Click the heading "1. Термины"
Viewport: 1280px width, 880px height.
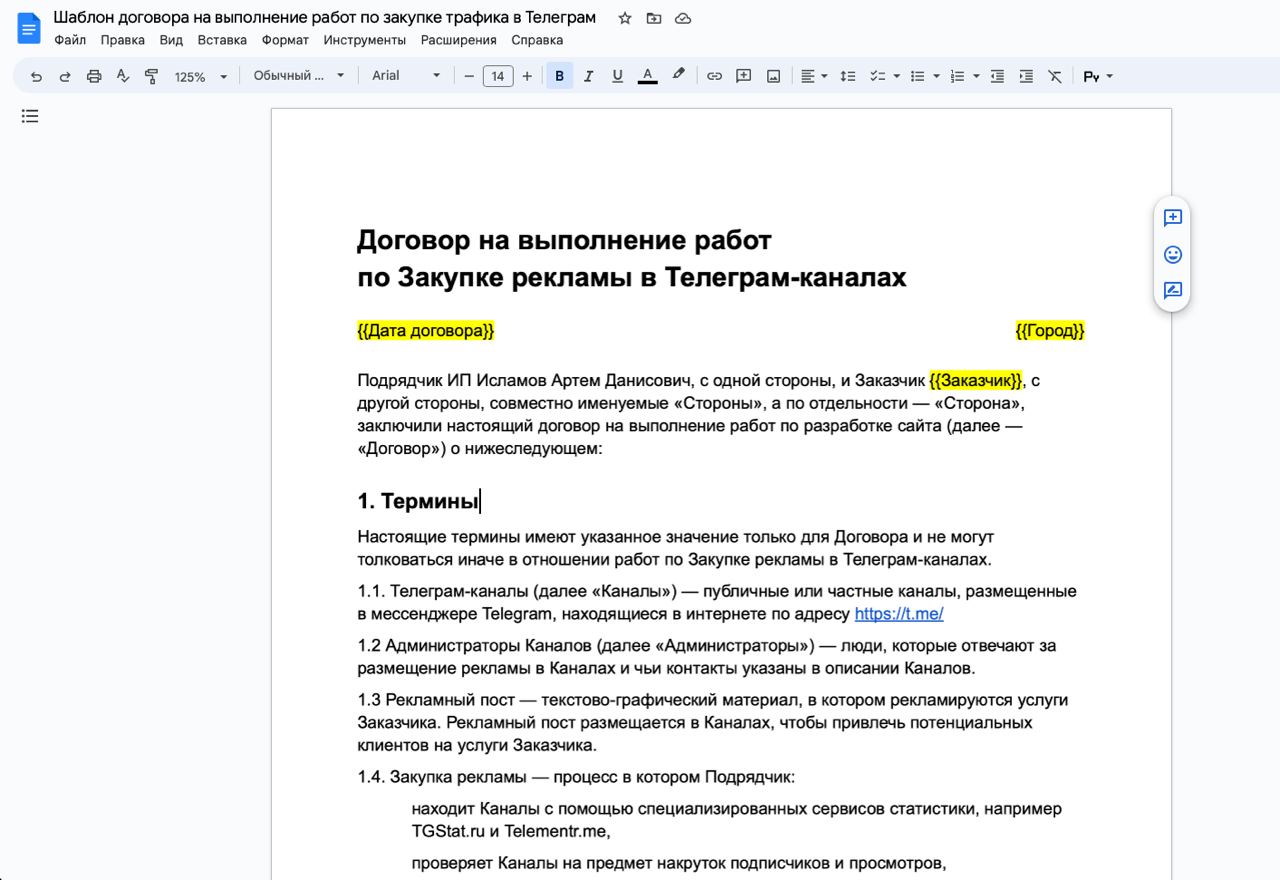418,501
